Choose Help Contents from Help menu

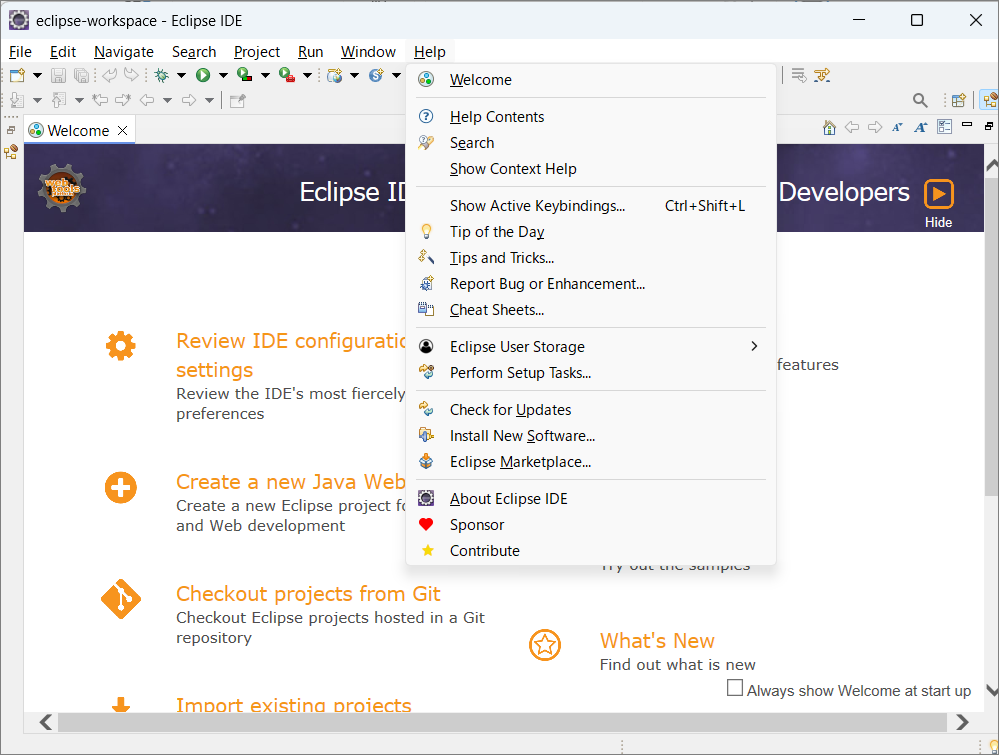pos(591,117)
